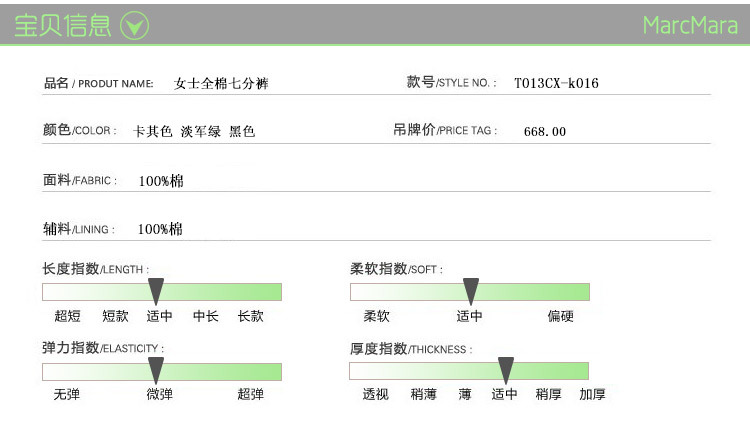The image size is (750, 427).
Task: Click the 黑色 color option text
Action: click(242, 131)
